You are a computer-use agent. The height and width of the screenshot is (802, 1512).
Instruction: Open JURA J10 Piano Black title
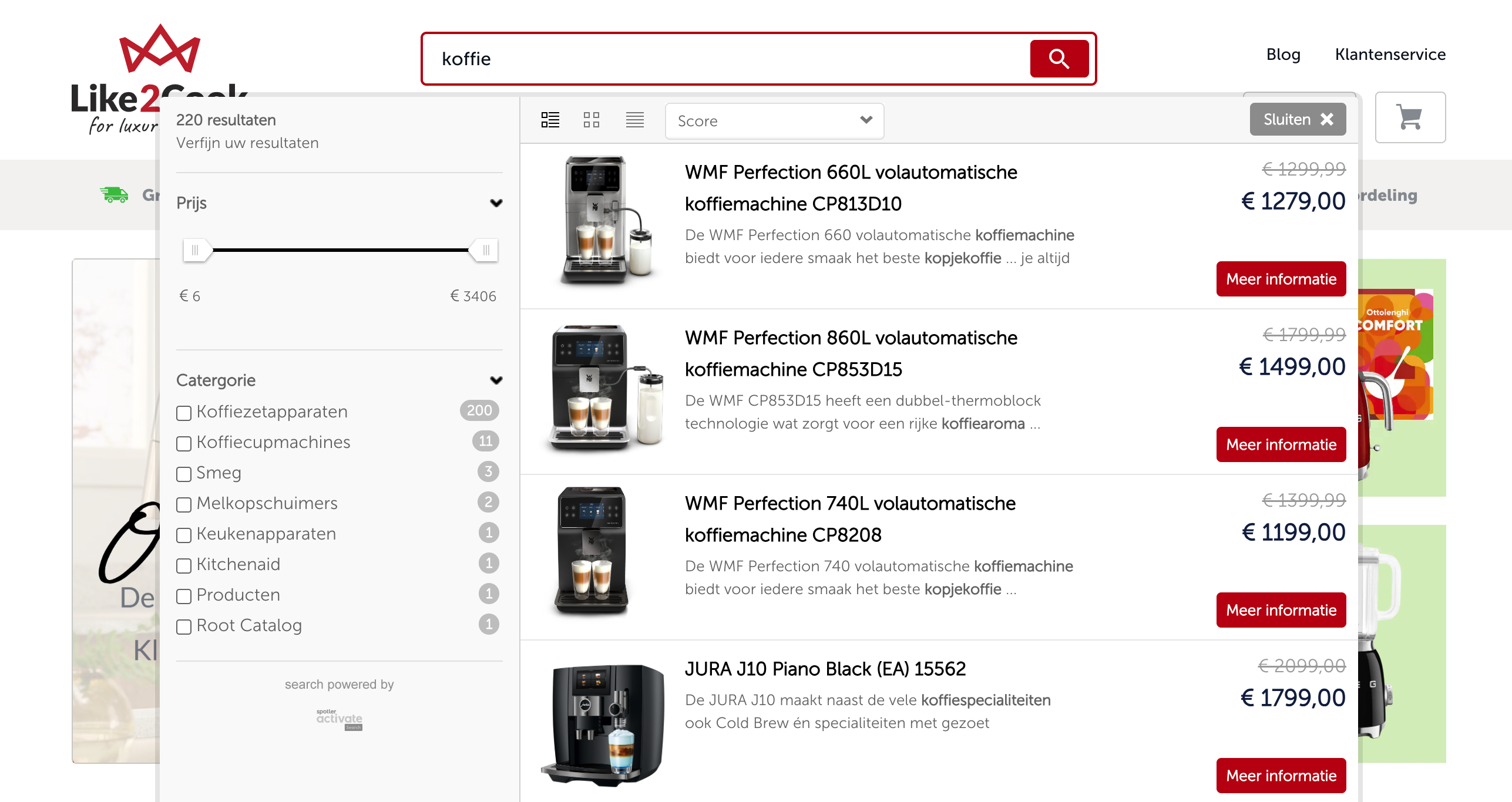(825, 669)
